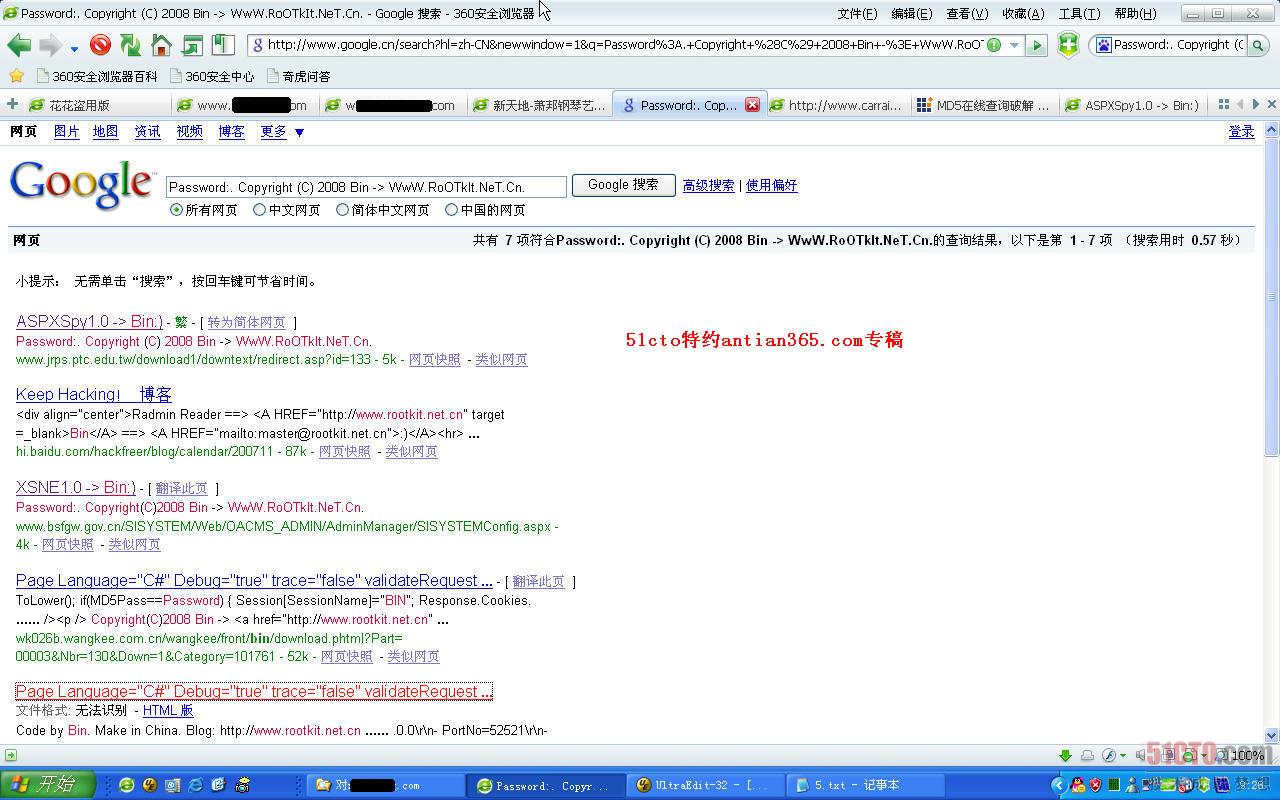Image resolution: width=1280 pixels, height=800 pixels.
Task: Expand the address bar URL history dropdown
Action: tap(1014, 45)
